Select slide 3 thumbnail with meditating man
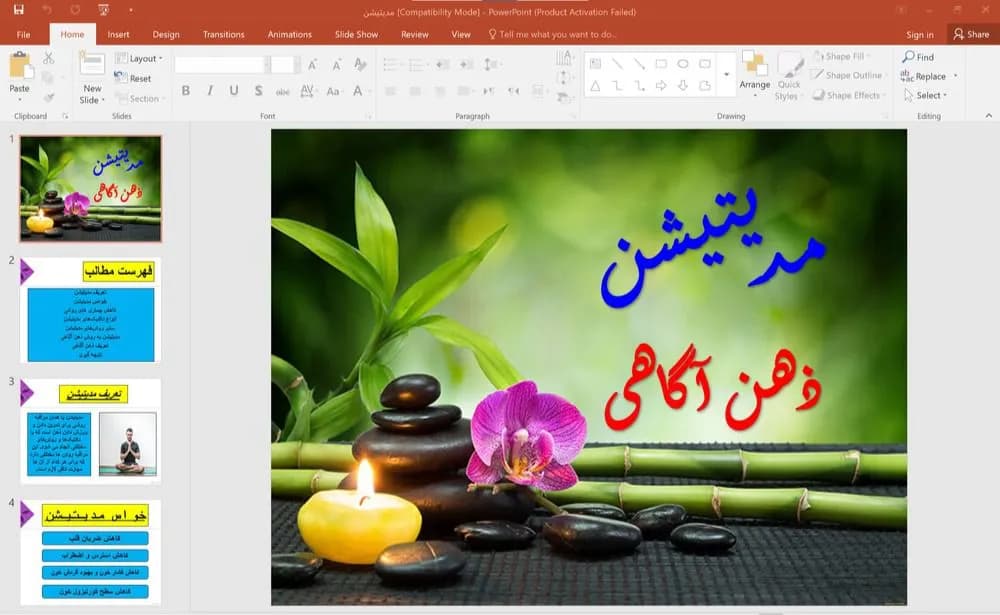This screenshot has height=615, width=1000. click(x=91, y=431)
